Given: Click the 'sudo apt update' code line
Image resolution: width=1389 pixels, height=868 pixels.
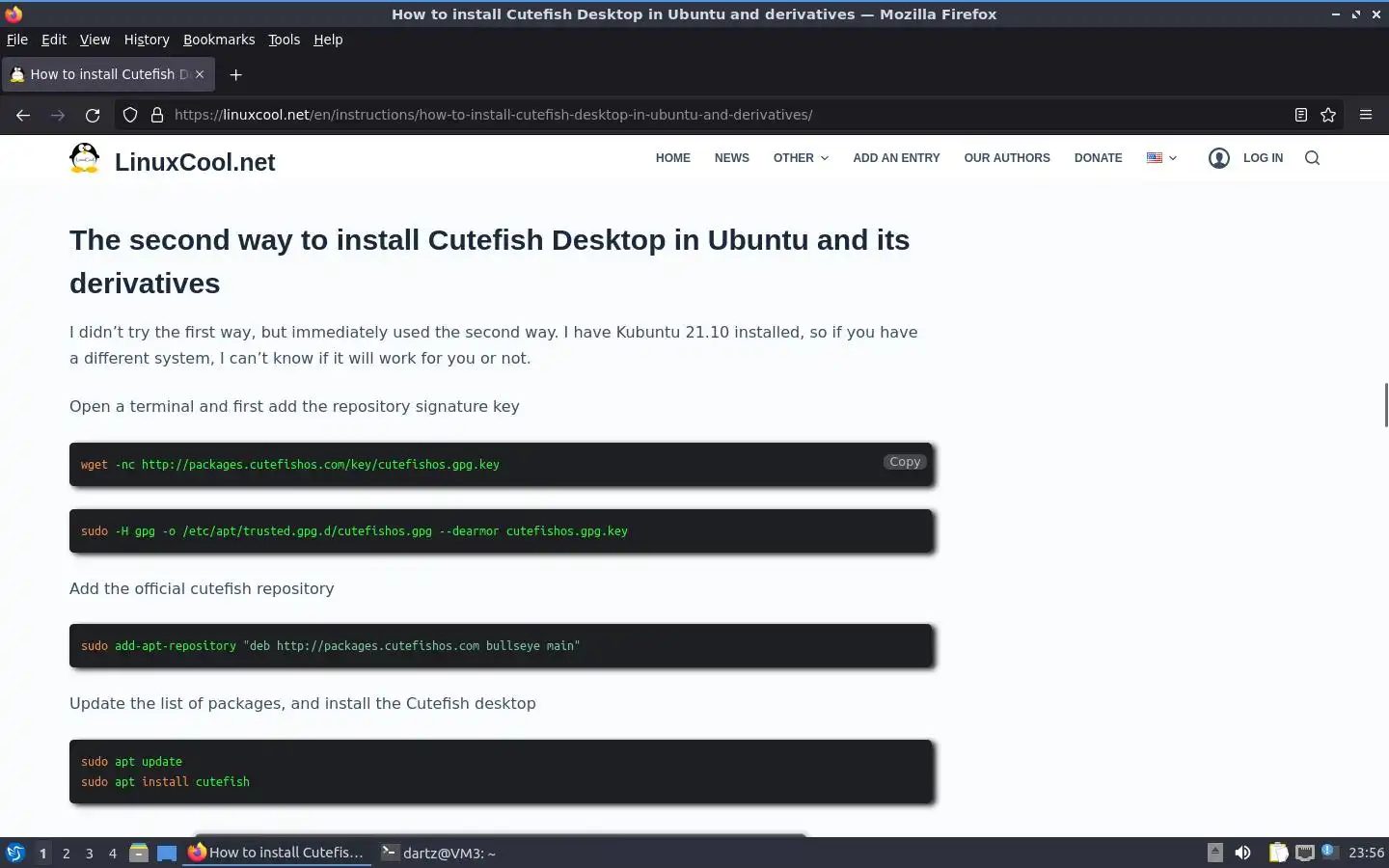Looking at the screenshot, I should (131, 762).
